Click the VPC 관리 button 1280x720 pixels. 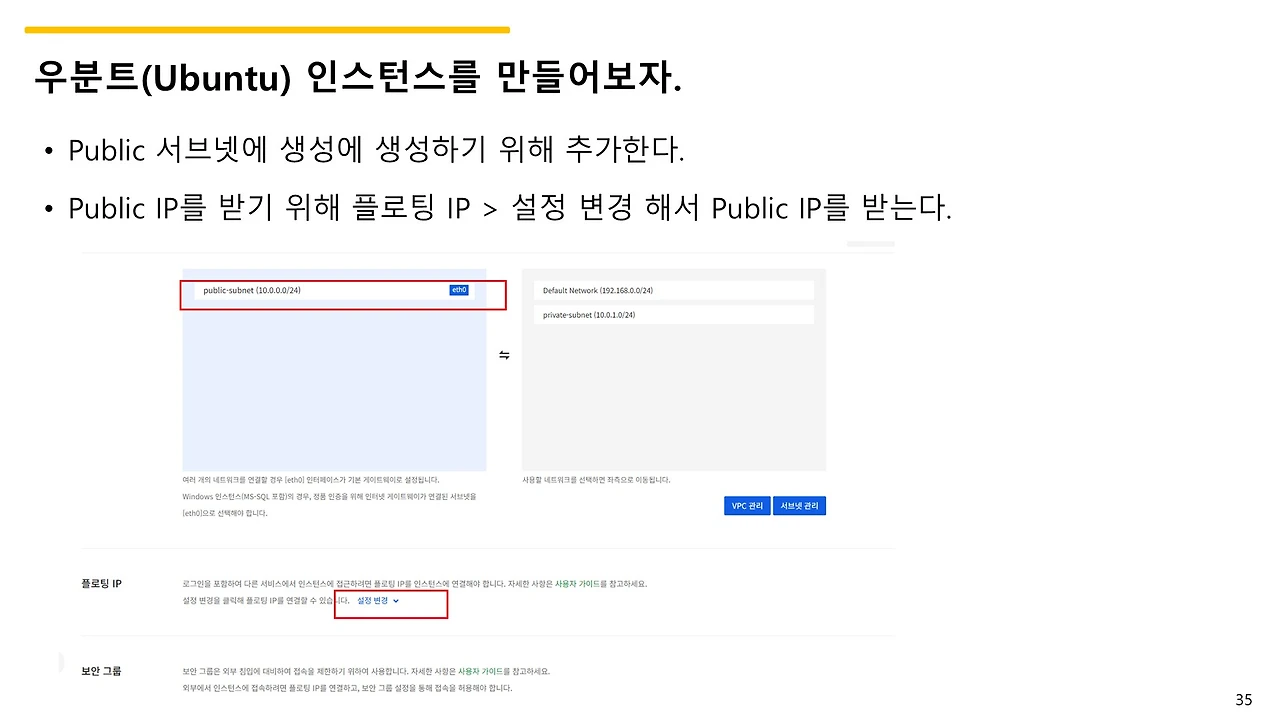click(x=747, y=505)
